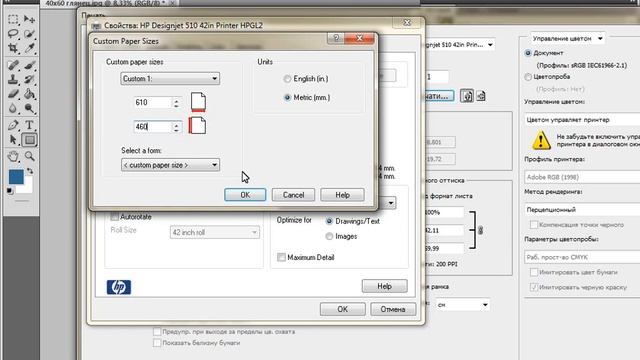
Task: Select English (in.) units
Action: tap(287, 79)
